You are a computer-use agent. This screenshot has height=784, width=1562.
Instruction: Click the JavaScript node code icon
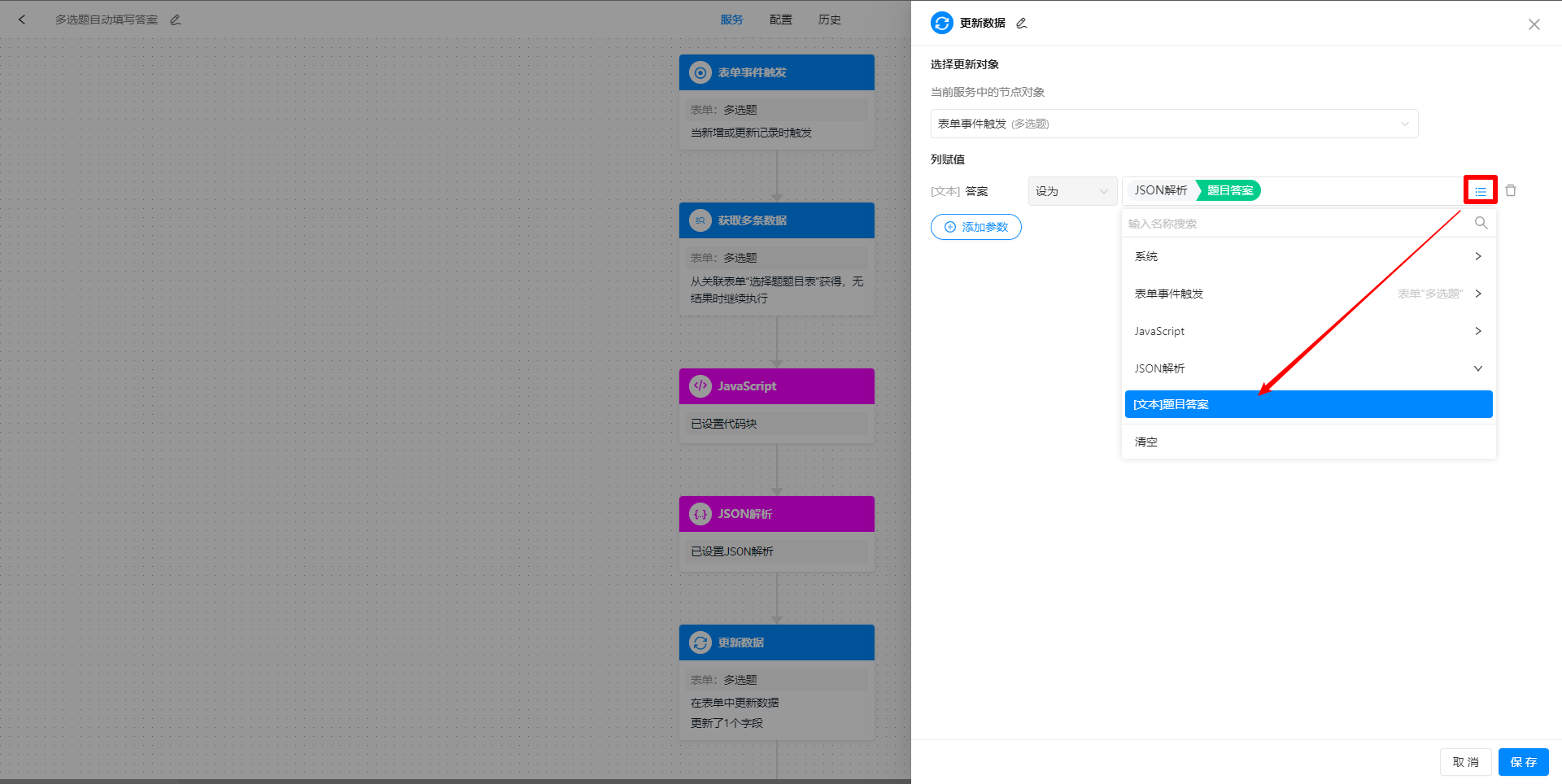(700, 386)
